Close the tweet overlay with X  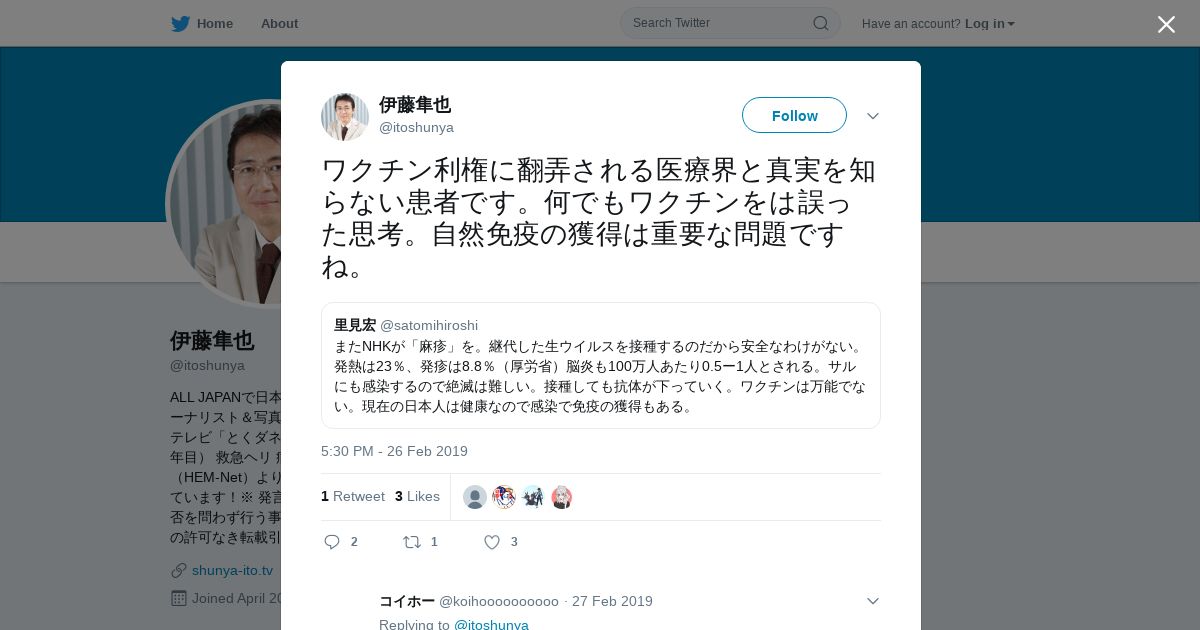1166,24
